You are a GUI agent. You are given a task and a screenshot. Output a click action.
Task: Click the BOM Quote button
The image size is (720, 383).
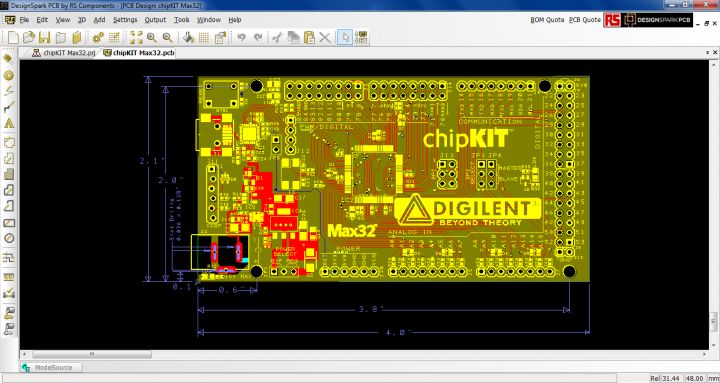tap(547, 20)
